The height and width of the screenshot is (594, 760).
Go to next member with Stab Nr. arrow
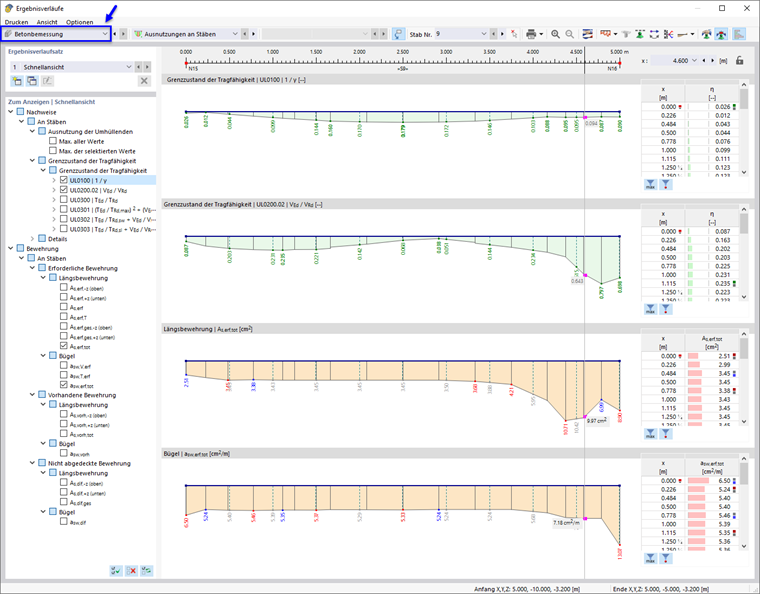pos(502,34)
